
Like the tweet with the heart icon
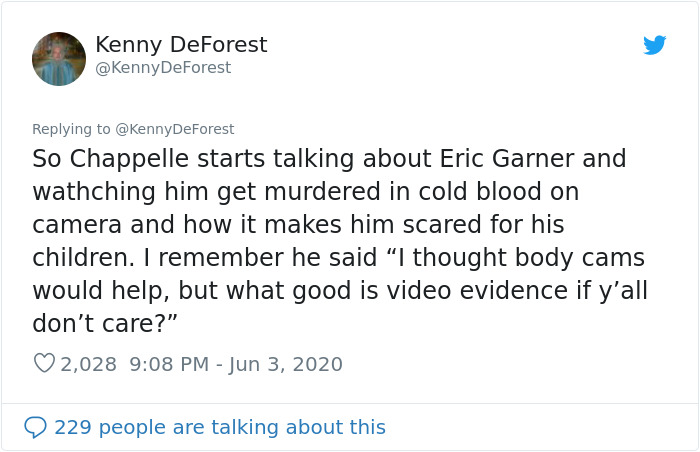pos(44,364)
